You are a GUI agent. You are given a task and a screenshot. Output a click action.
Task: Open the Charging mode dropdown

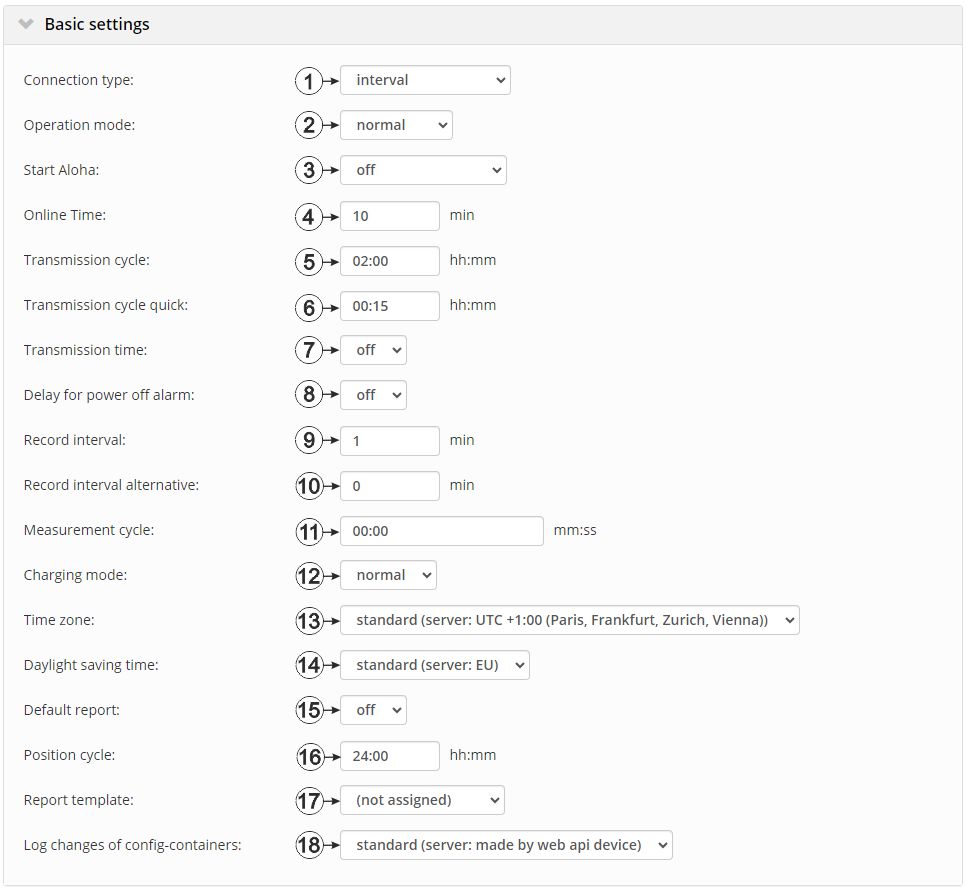pos(388,575)
